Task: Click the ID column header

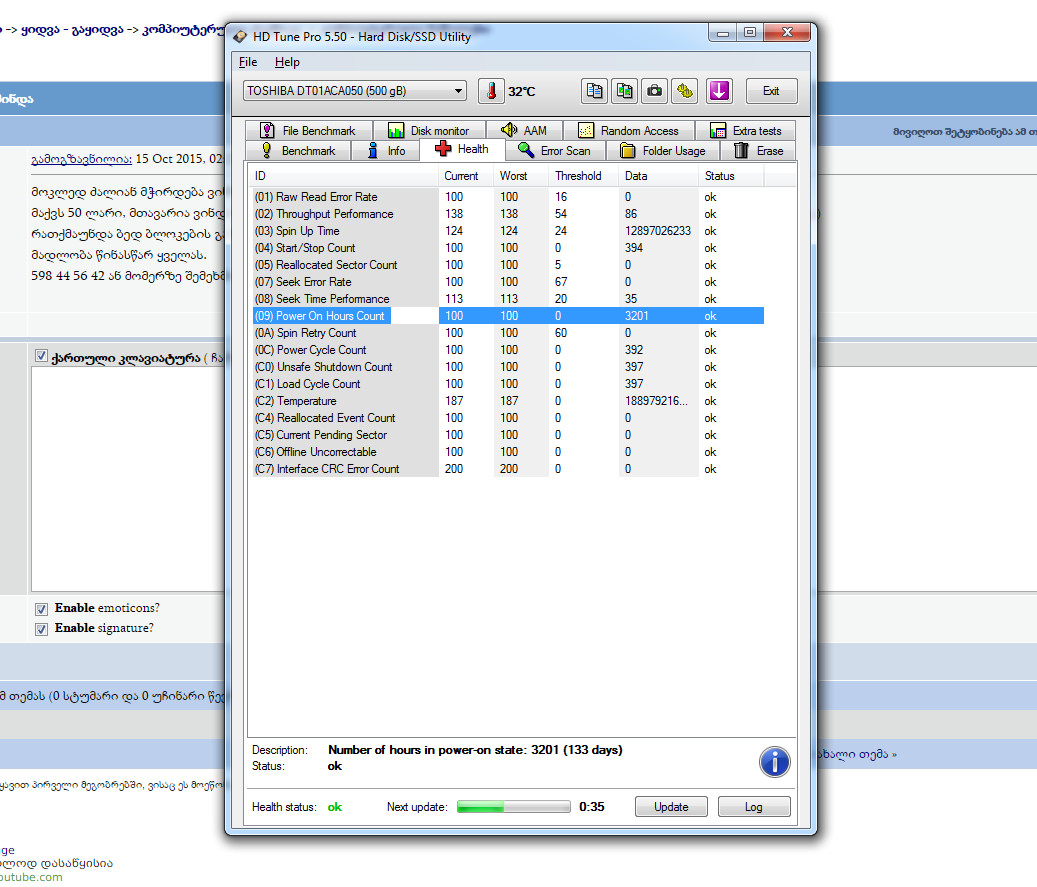Action: [x=343, y=176]
